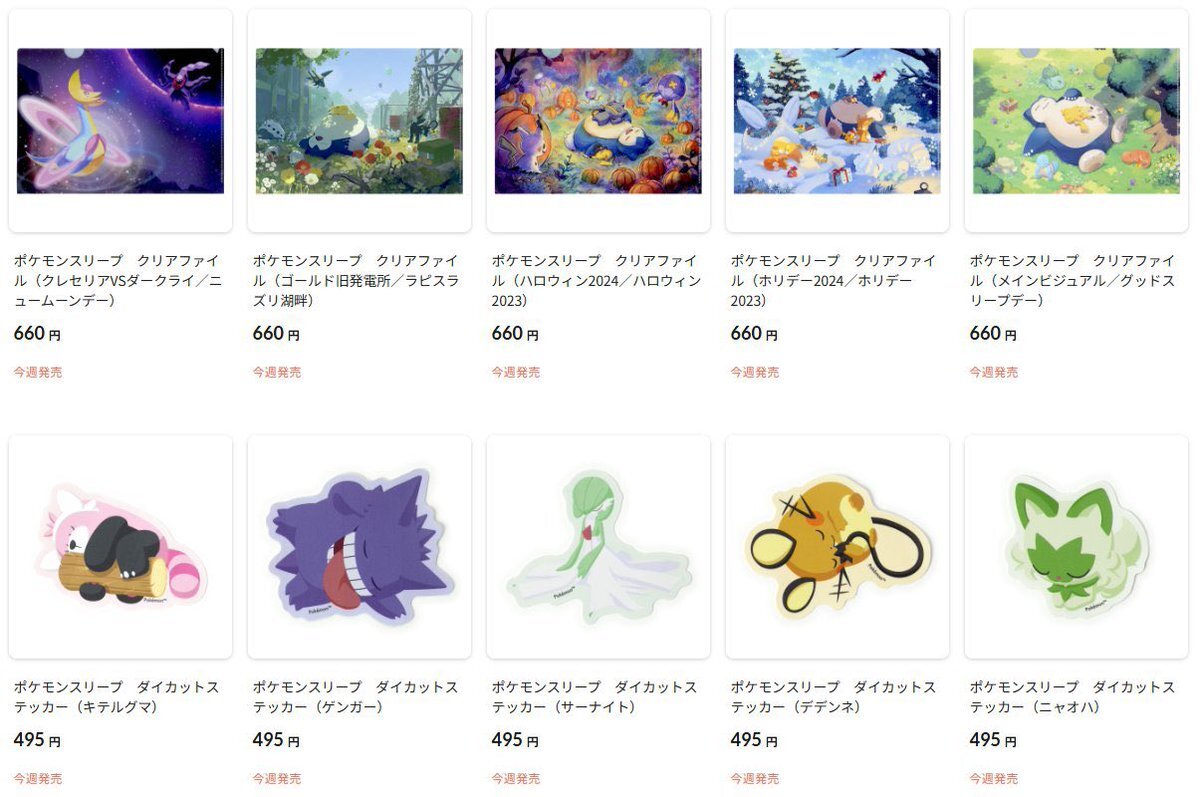Image resolution: width=1200 pixels, height=797 pixels.
Task: Open the キテルグマ sticker title link
Action: [116, 697]
